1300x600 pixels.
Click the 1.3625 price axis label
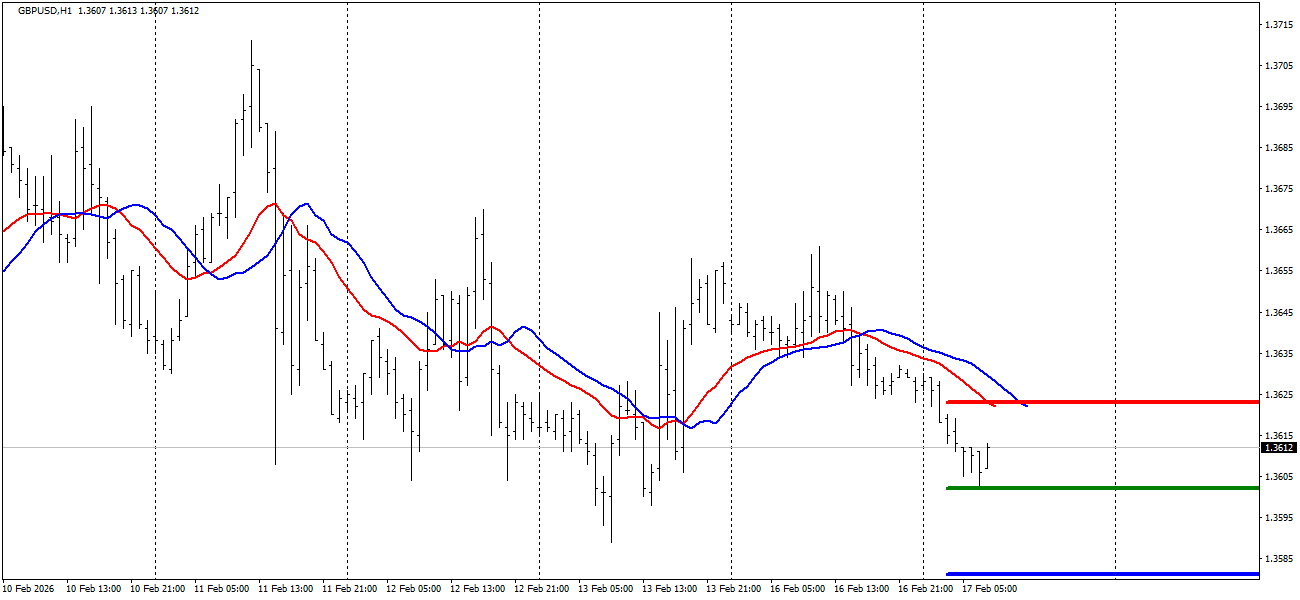[x=1280, y=395]
